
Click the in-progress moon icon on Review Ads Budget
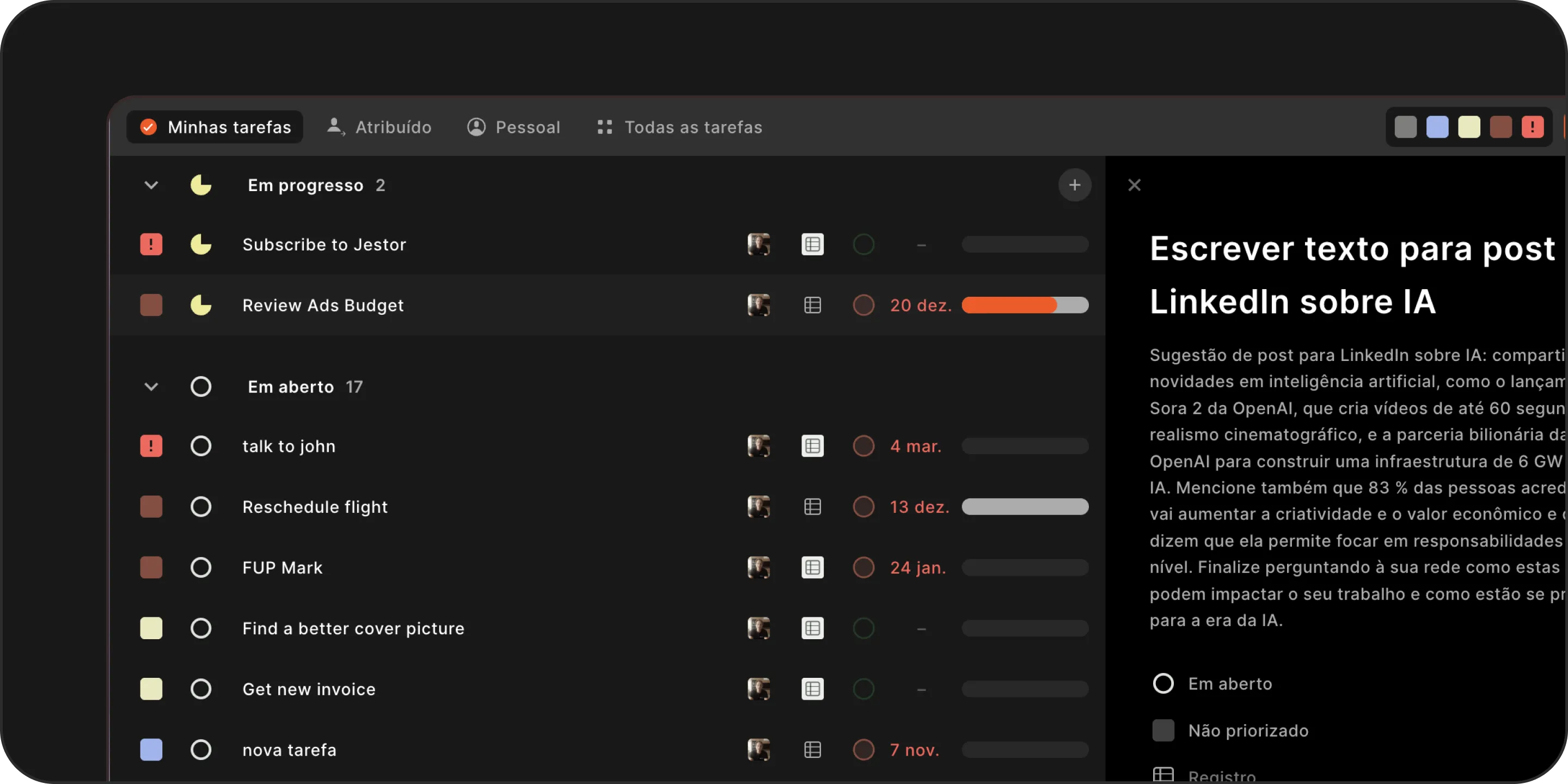point(201,305)
